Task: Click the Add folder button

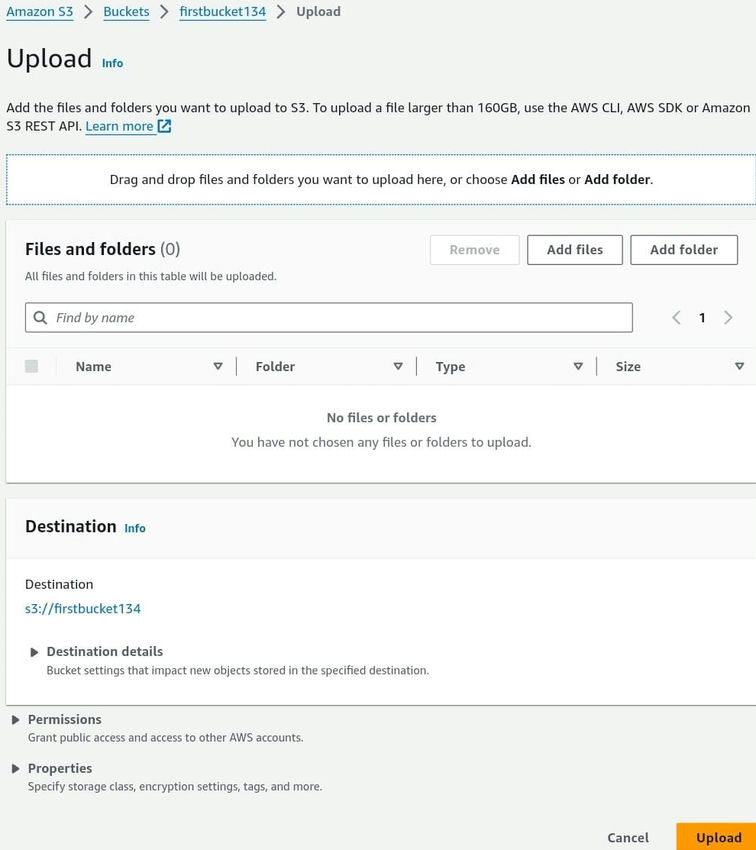Action: click(684, 250)
